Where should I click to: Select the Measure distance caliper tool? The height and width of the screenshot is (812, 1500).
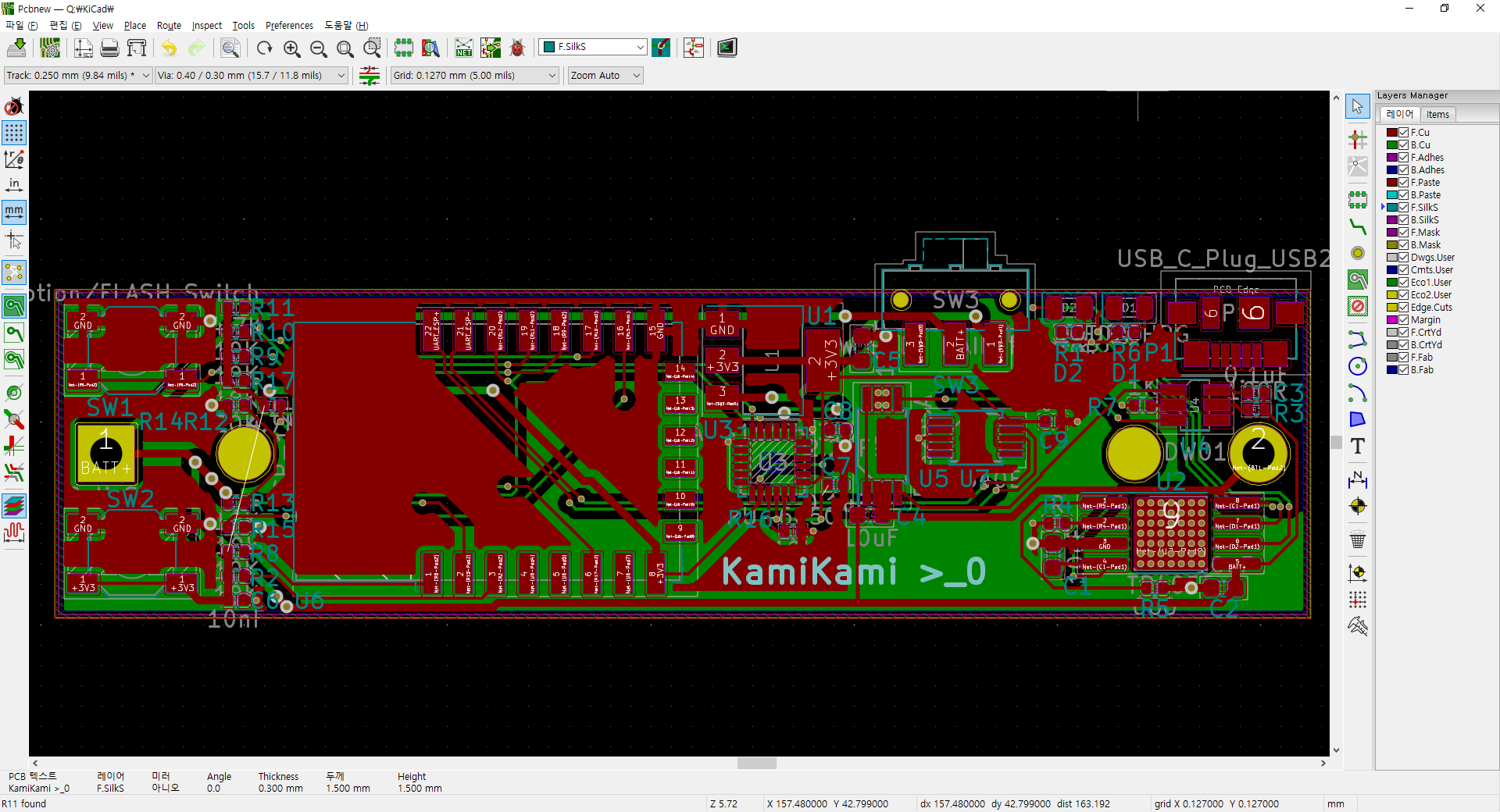pos(1358,625)
